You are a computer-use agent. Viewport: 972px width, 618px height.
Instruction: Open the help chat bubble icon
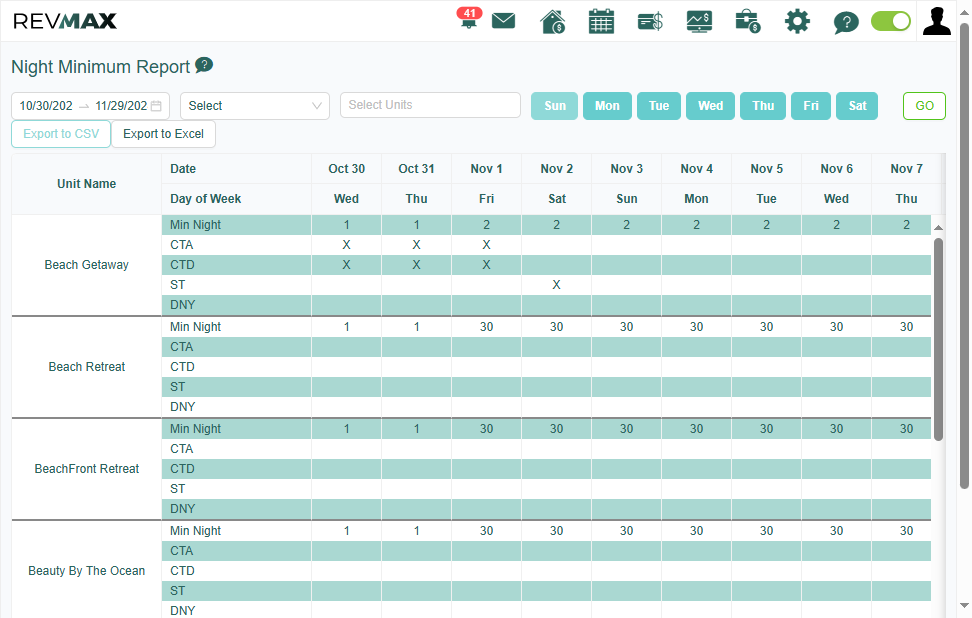click(x=846, y=22)
